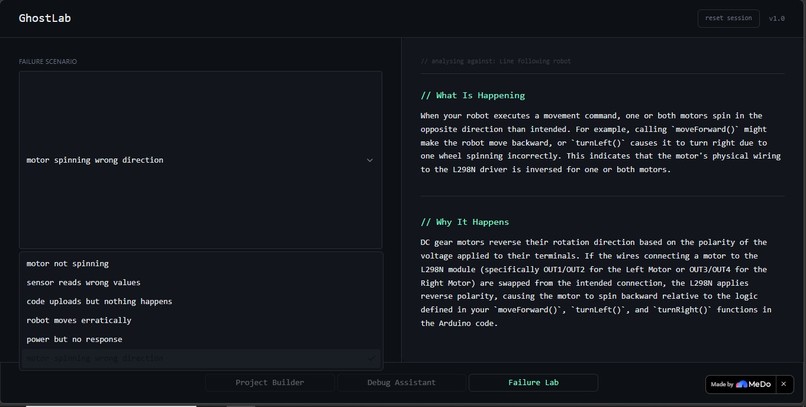Click the chevron arrow of the scenario select
The height and width of the screenshot is (407, 806).
coord(370,160)
